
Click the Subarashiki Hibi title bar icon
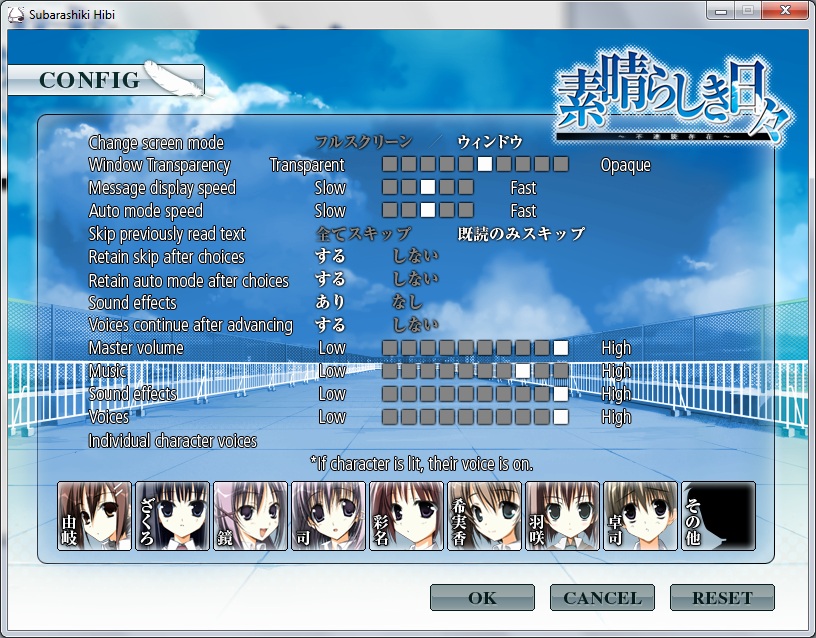pyautogui.click(x=16, y=14)
